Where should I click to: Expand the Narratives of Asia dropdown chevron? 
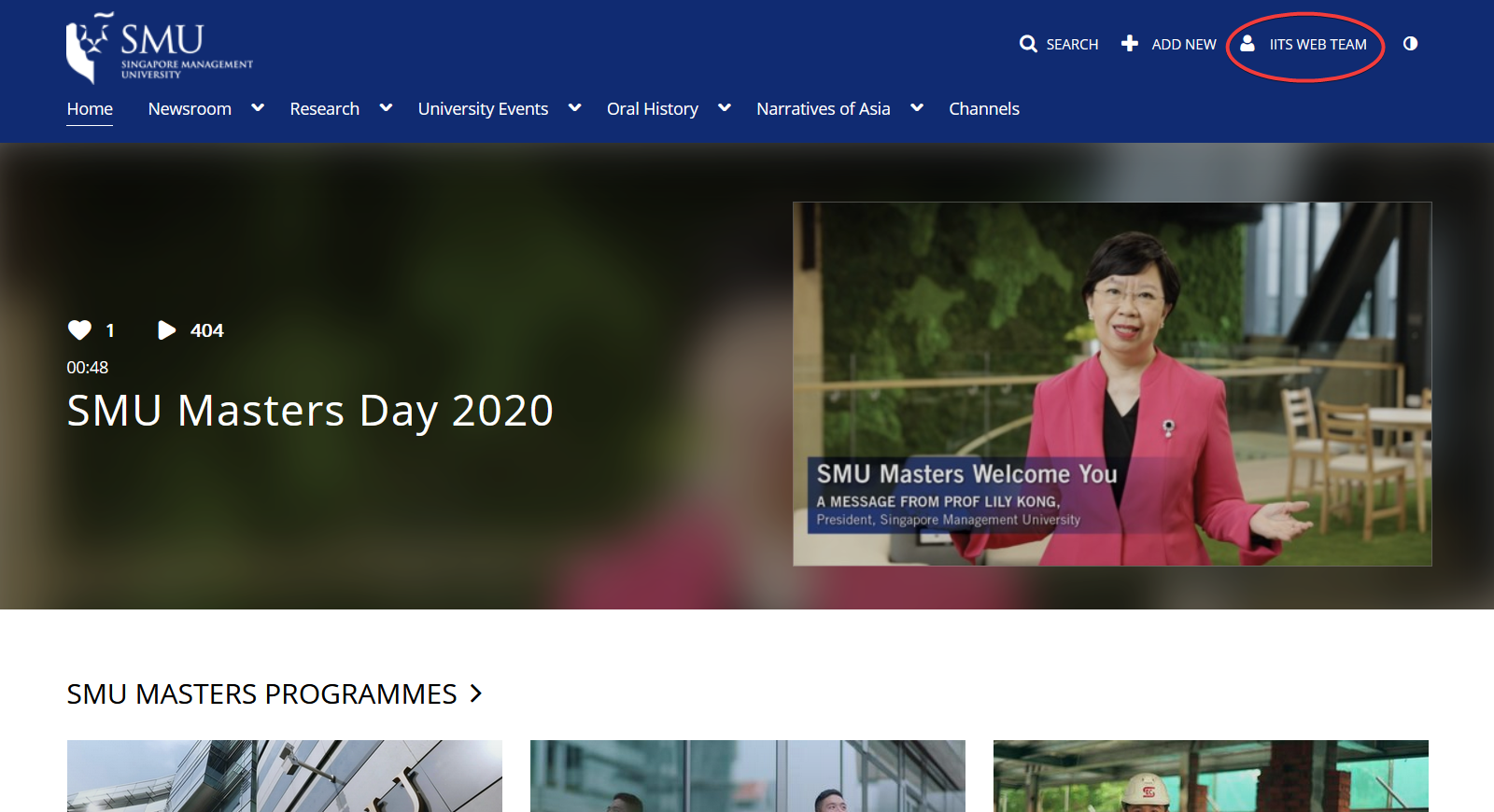coord(917,108)
